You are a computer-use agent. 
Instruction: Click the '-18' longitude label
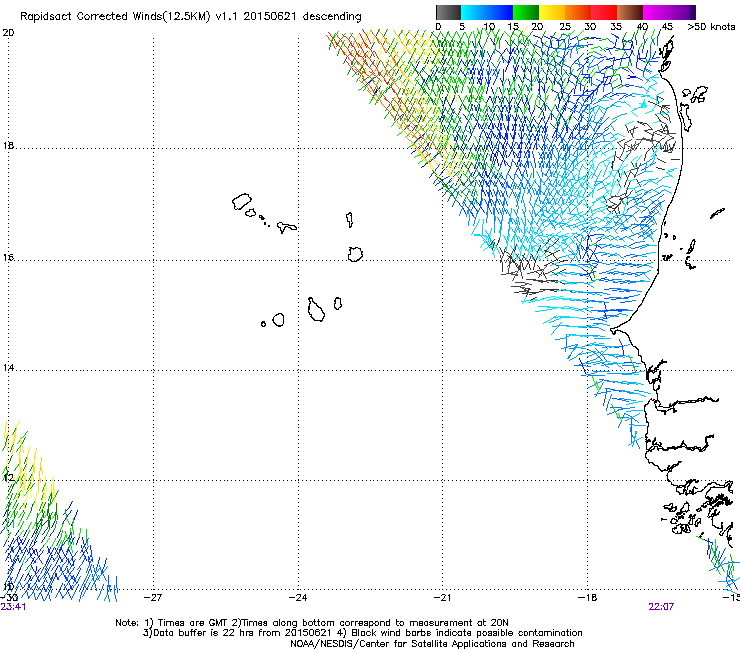pyautogui.click(x=587, y=598)
